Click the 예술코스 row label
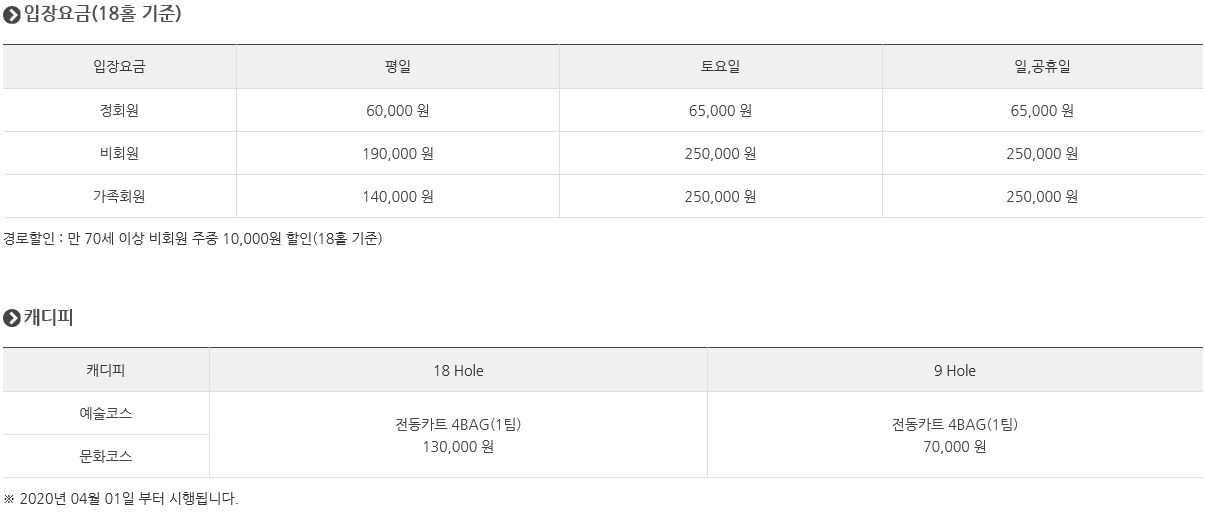 106,413
